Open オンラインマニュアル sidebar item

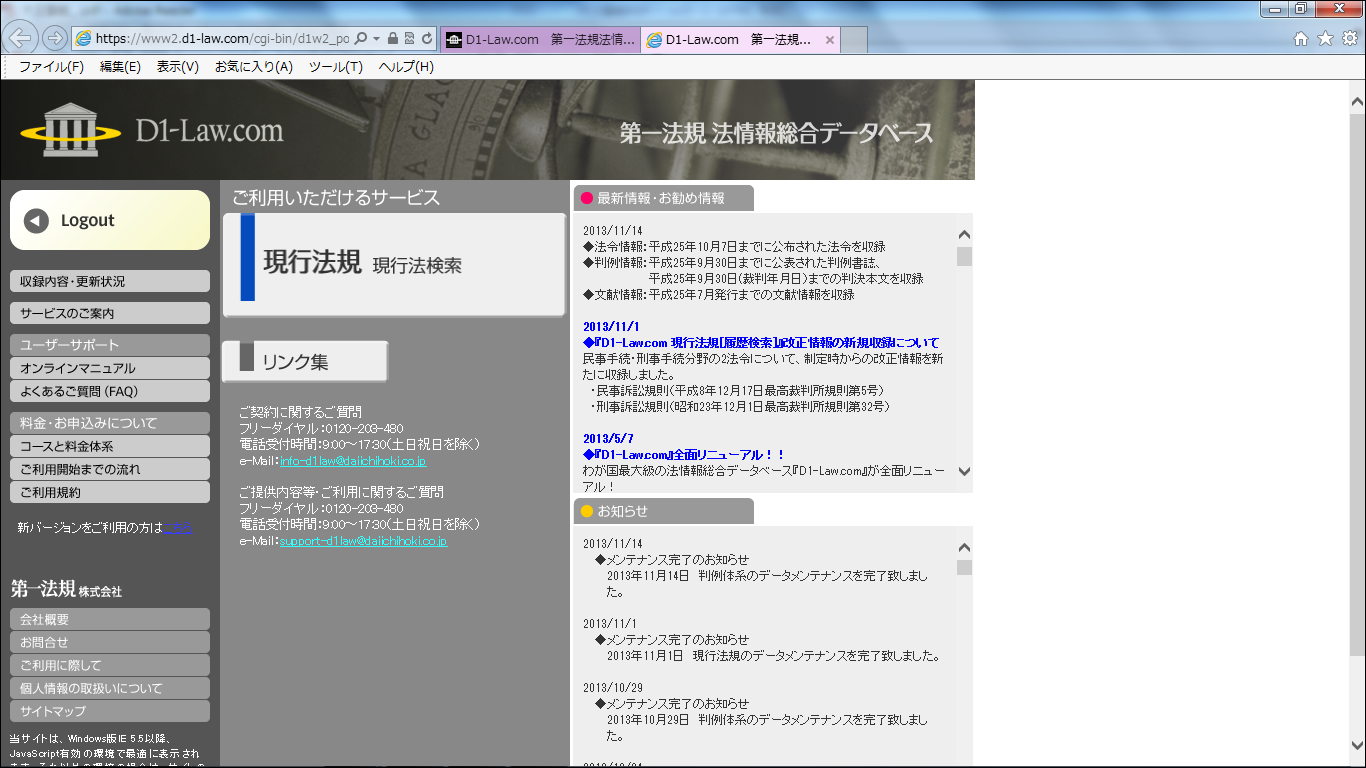110,368
